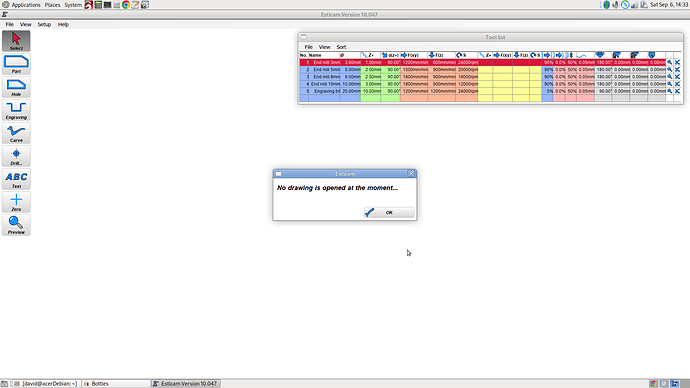Delete End mill 5mm with X icon
690x388 pixels.
(678, 70)
